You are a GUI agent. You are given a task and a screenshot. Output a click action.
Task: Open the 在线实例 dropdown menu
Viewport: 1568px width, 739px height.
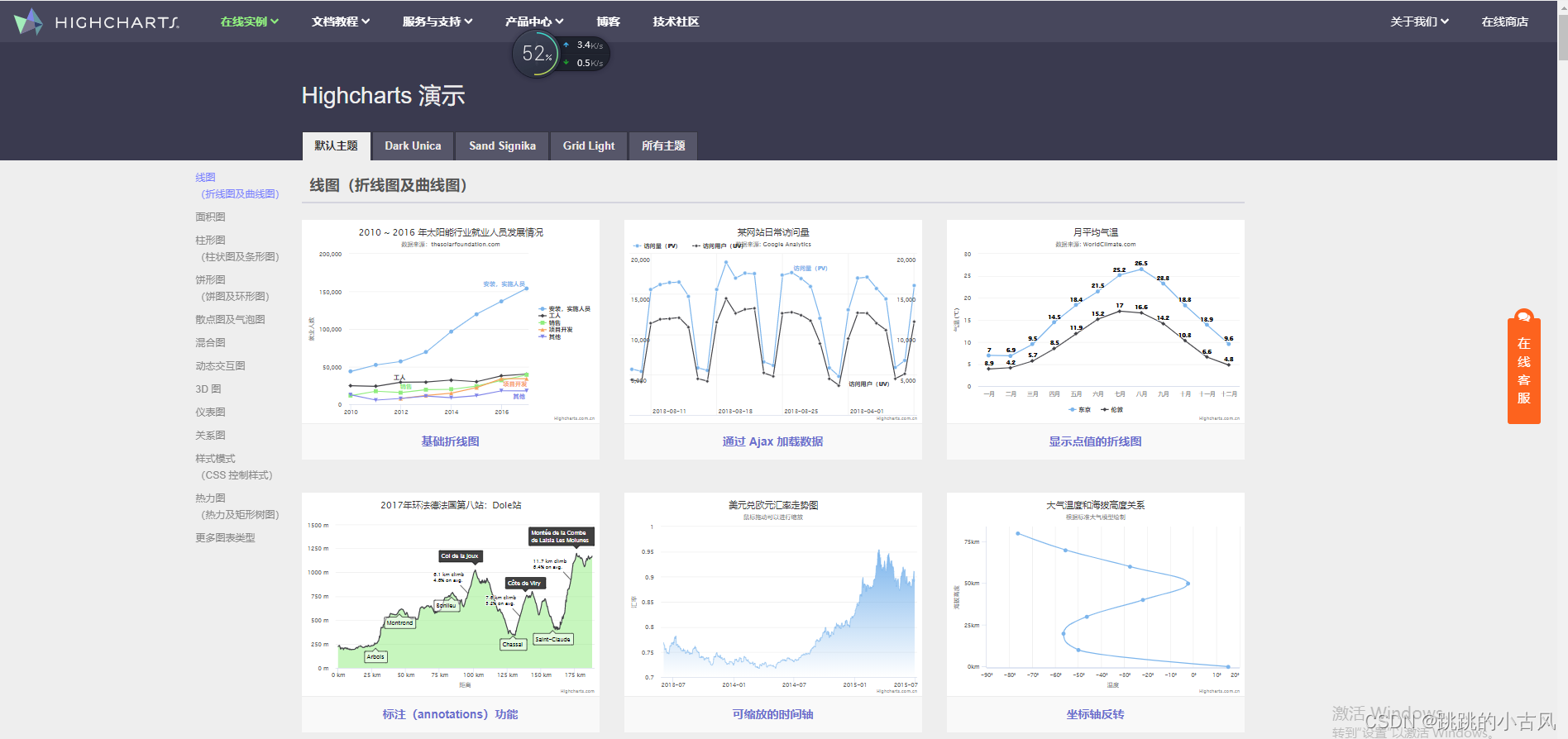click(249, 21)
